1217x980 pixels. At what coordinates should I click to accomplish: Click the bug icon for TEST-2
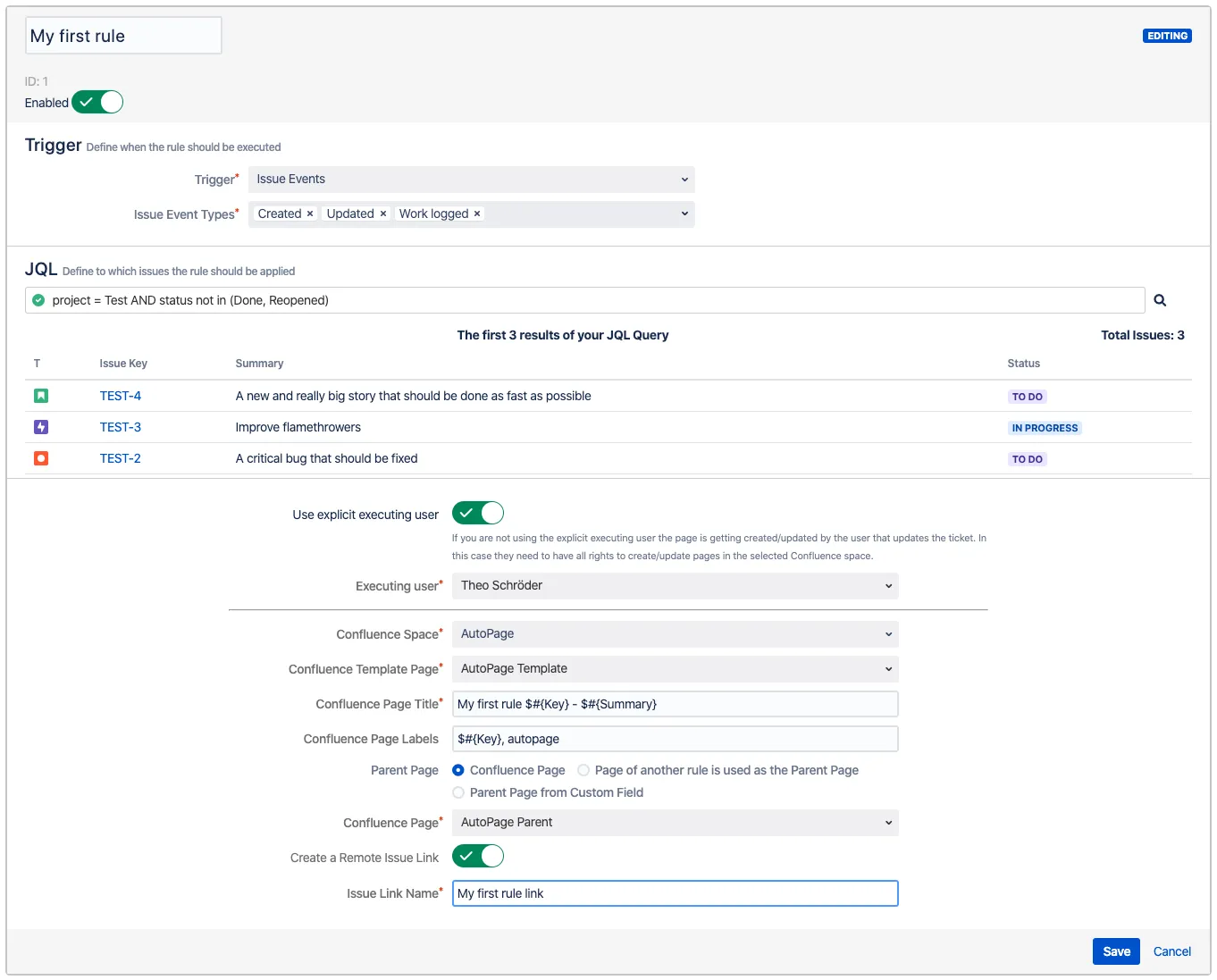pyautogui.click(x=41, y=458)
